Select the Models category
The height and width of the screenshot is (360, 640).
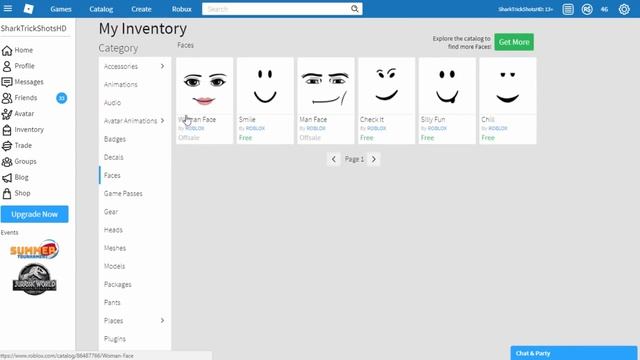[x=114, y=266]
